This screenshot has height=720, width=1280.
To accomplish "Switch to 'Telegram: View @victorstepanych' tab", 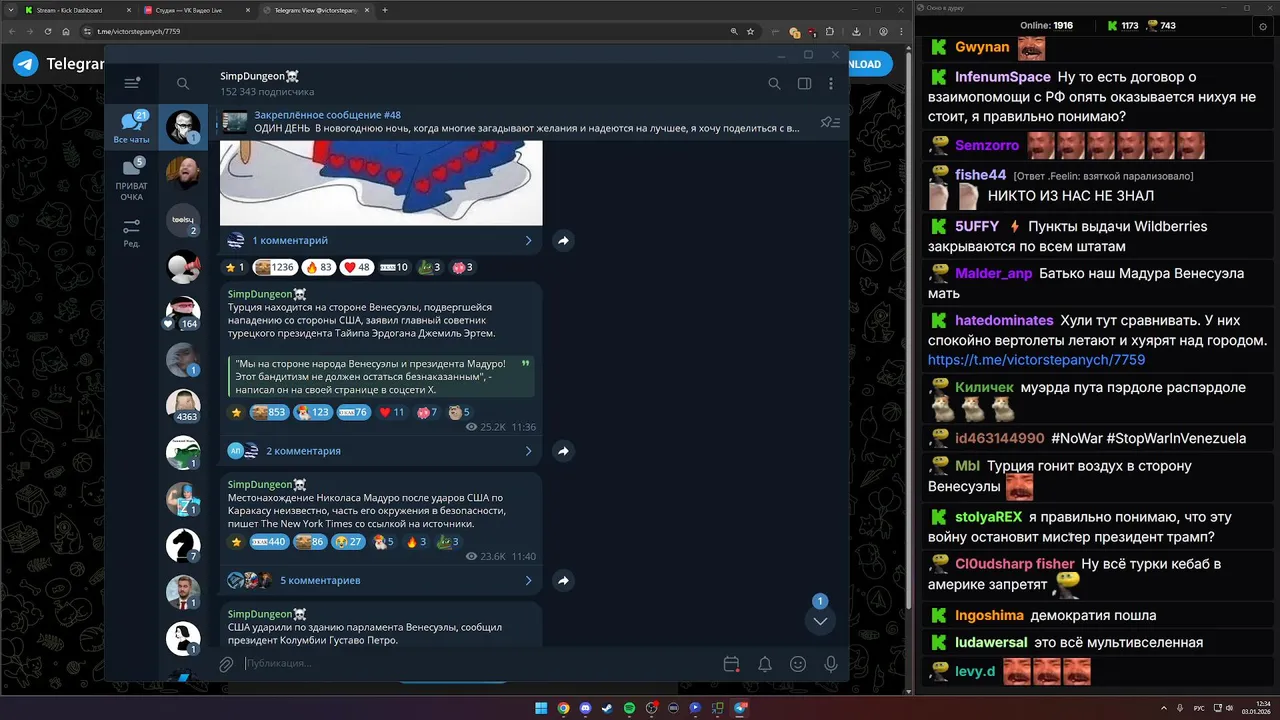I will [x=315, y=10].
